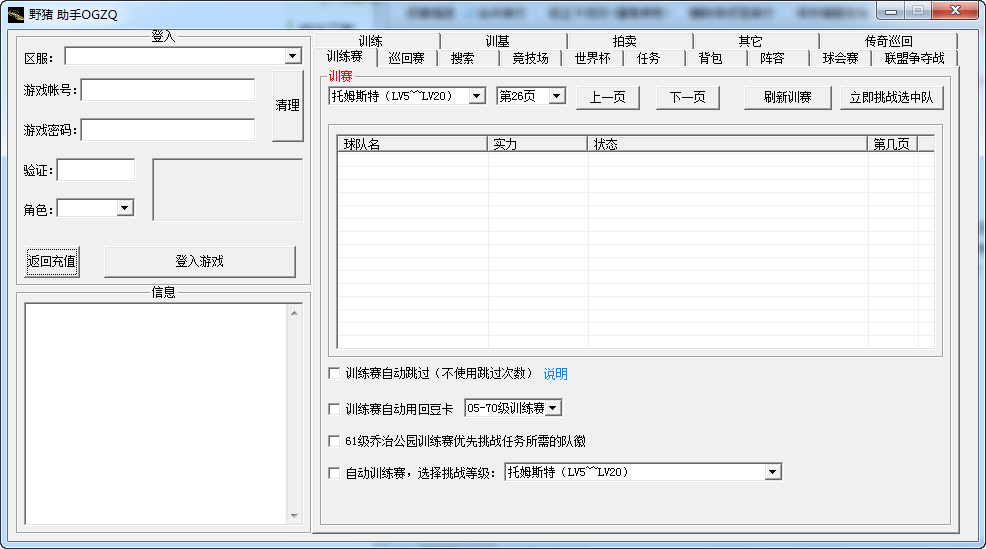Tick 61级乔治公园训练赛 priority checkbox
986x549 pixels.
[x=335, y=441]
